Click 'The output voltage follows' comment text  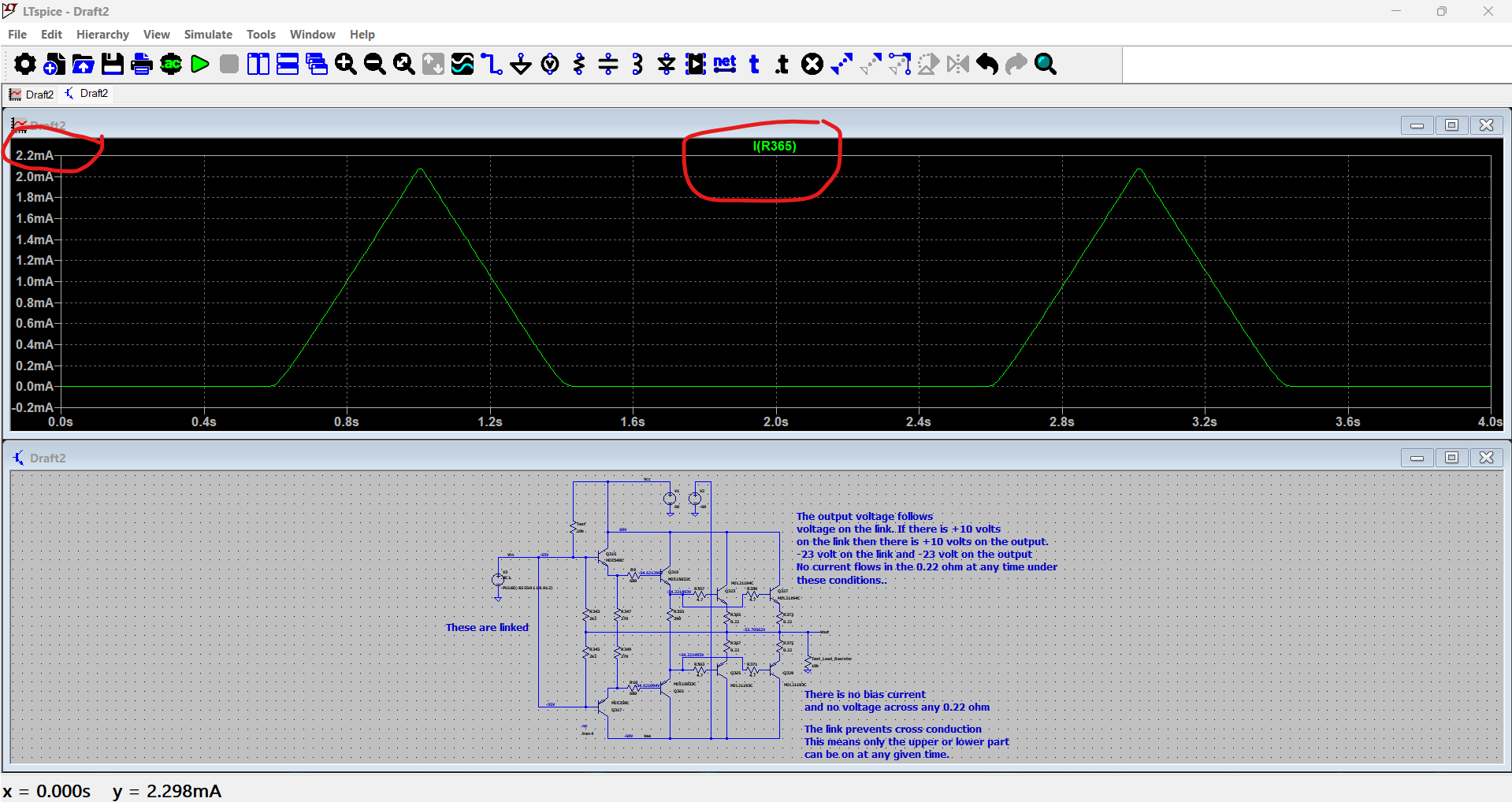coord(864,516)
